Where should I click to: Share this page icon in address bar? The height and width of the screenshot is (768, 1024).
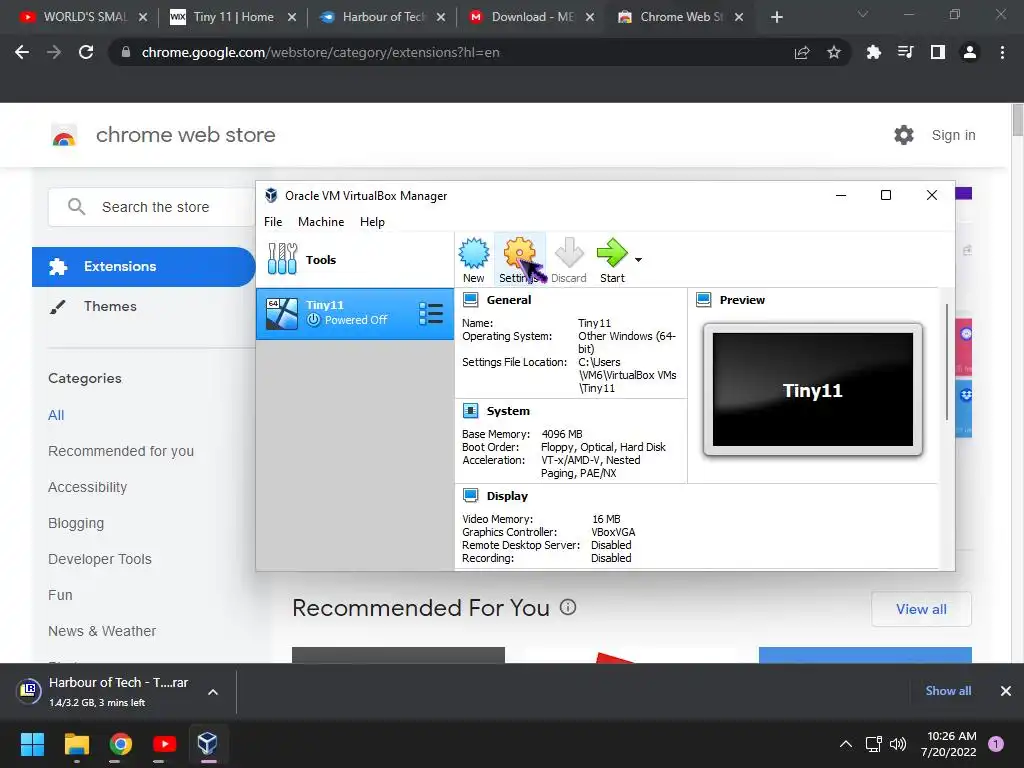802,52
